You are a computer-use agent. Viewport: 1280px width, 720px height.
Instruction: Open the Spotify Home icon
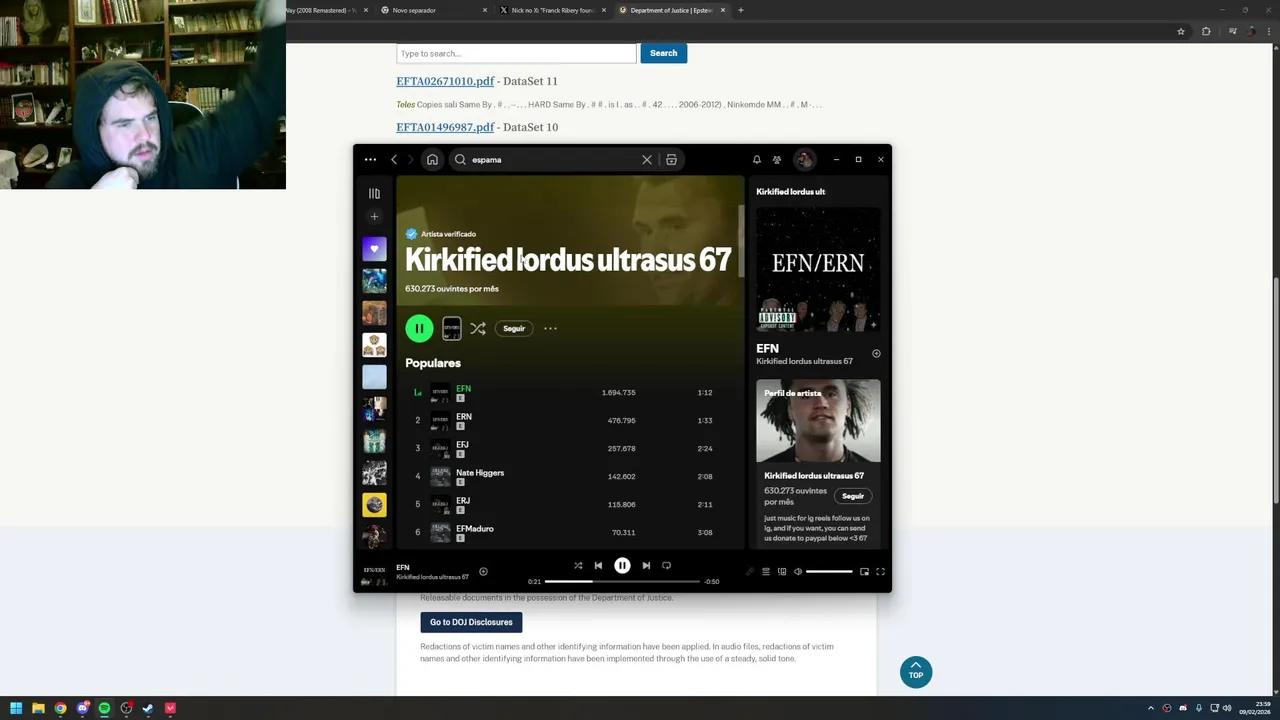(x=432, y=160)
